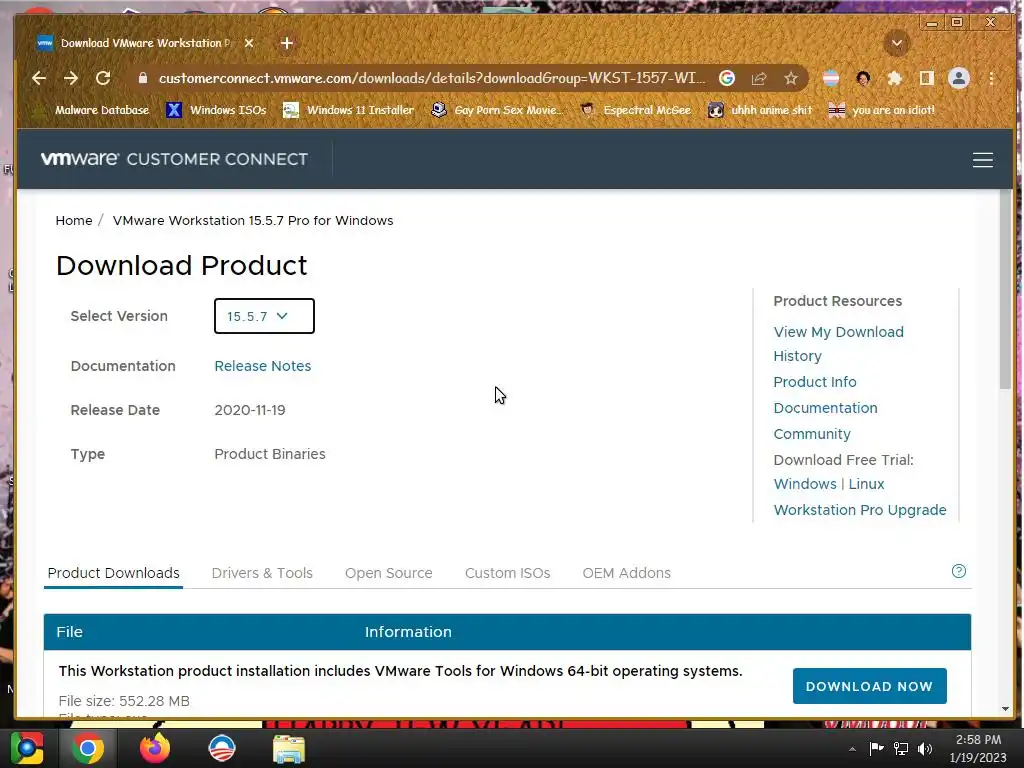
Task: Open View My Download History
Action: [x=839, y=344]
